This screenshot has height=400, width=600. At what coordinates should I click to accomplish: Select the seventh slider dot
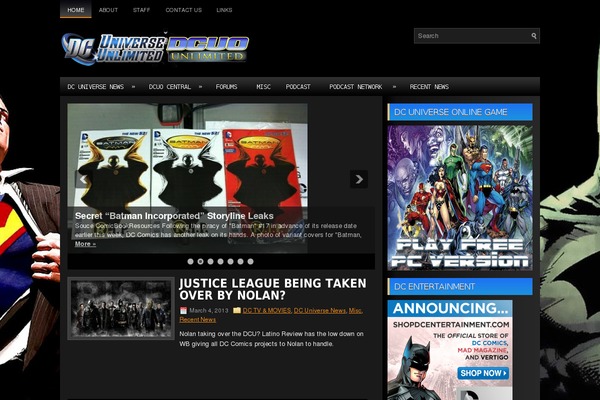250,261
